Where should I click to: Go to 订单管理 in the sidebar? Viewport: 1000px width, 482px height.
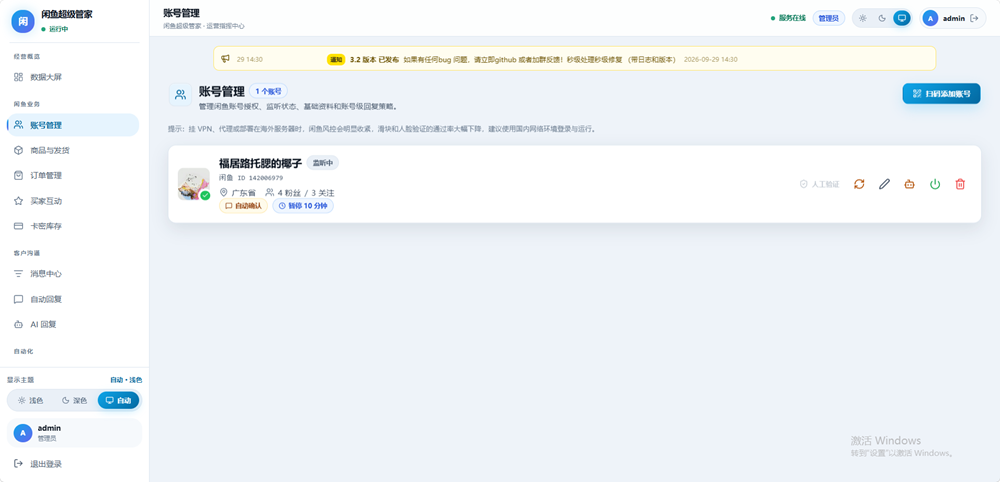(x=73, y=175)
